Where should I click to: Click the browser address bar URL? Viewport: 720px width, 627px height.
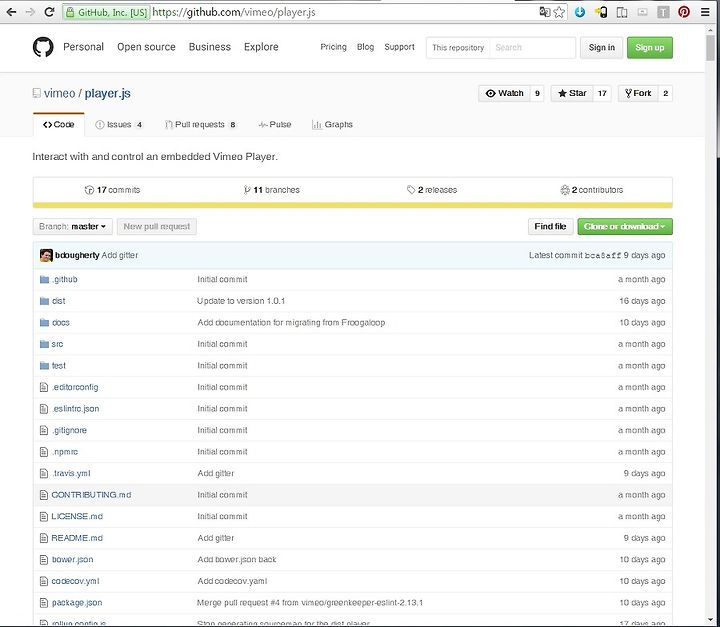click(x=234, y=12)
